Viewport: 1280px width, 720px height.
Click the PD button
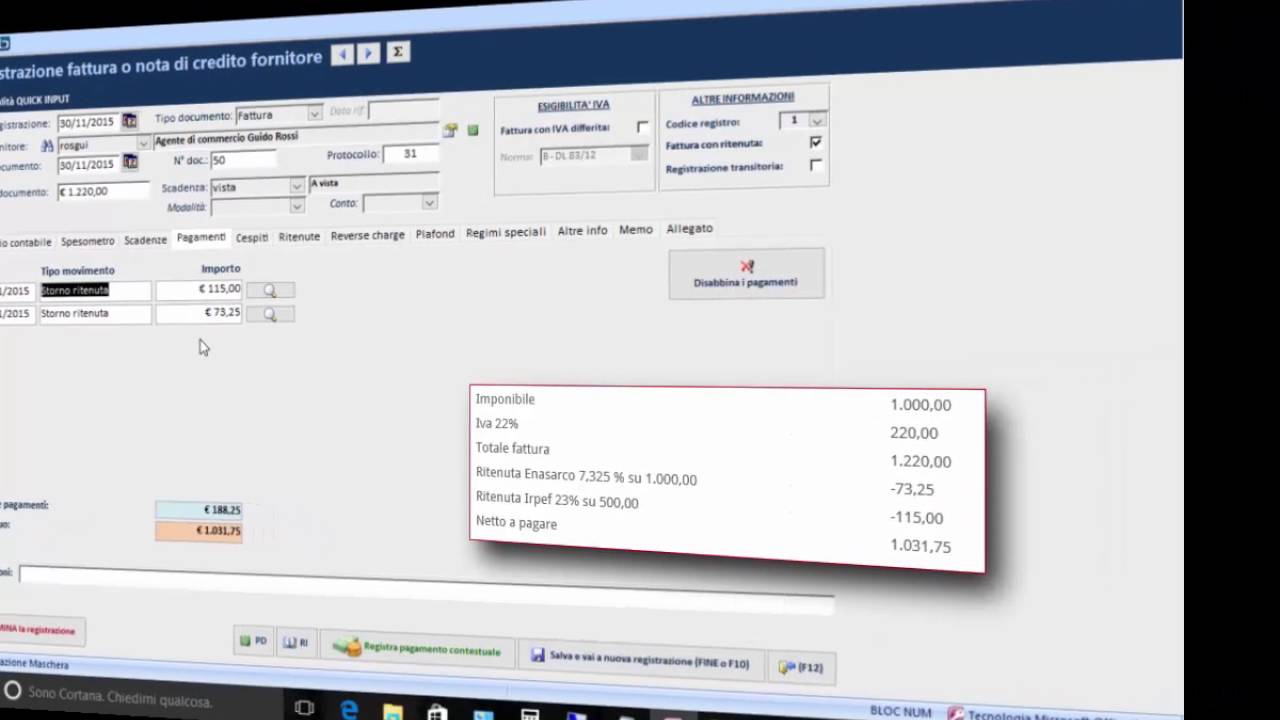[254, 641]
